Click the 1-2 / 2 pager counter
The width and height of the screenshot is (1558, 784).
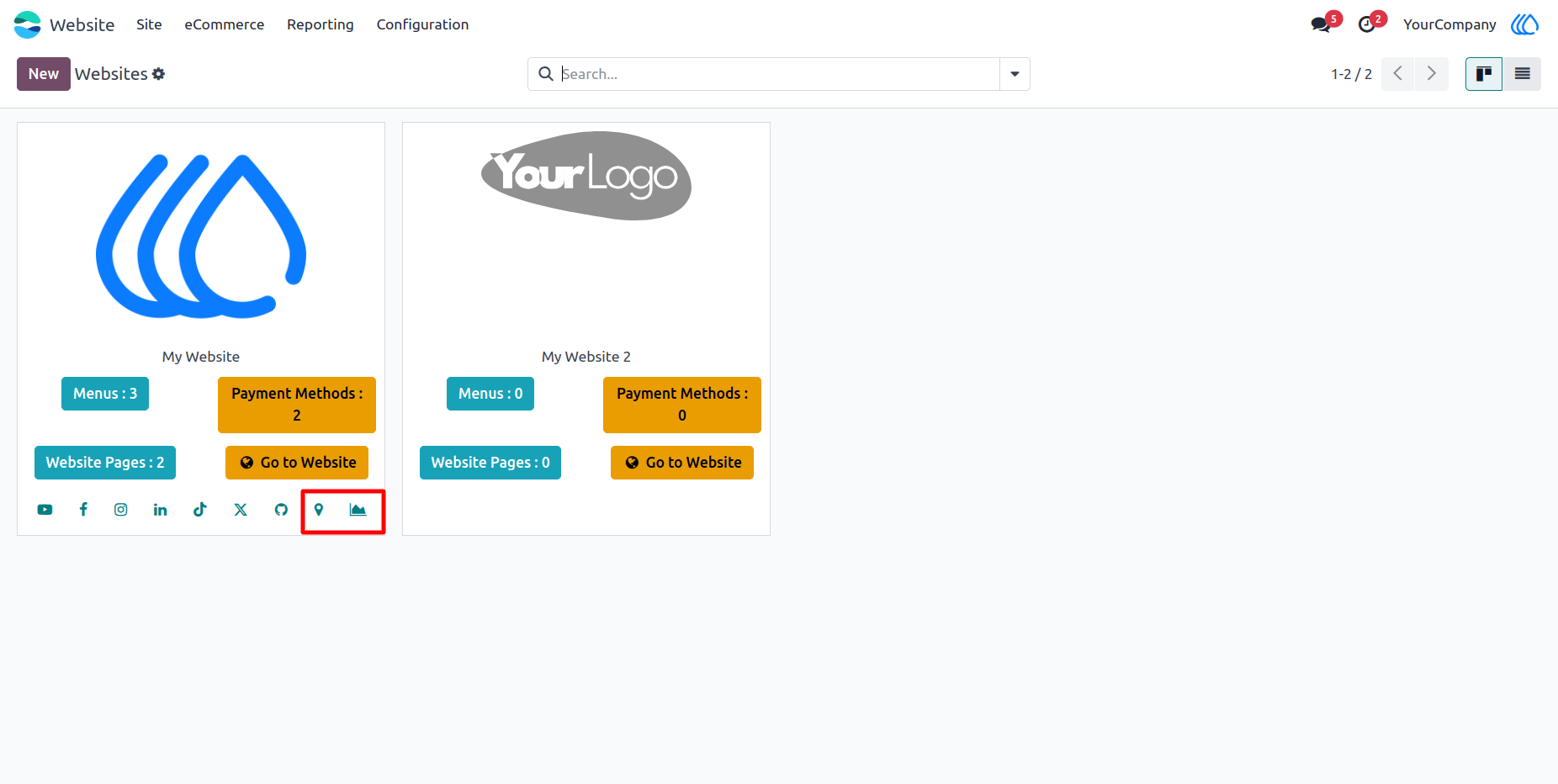(1351, 74)
